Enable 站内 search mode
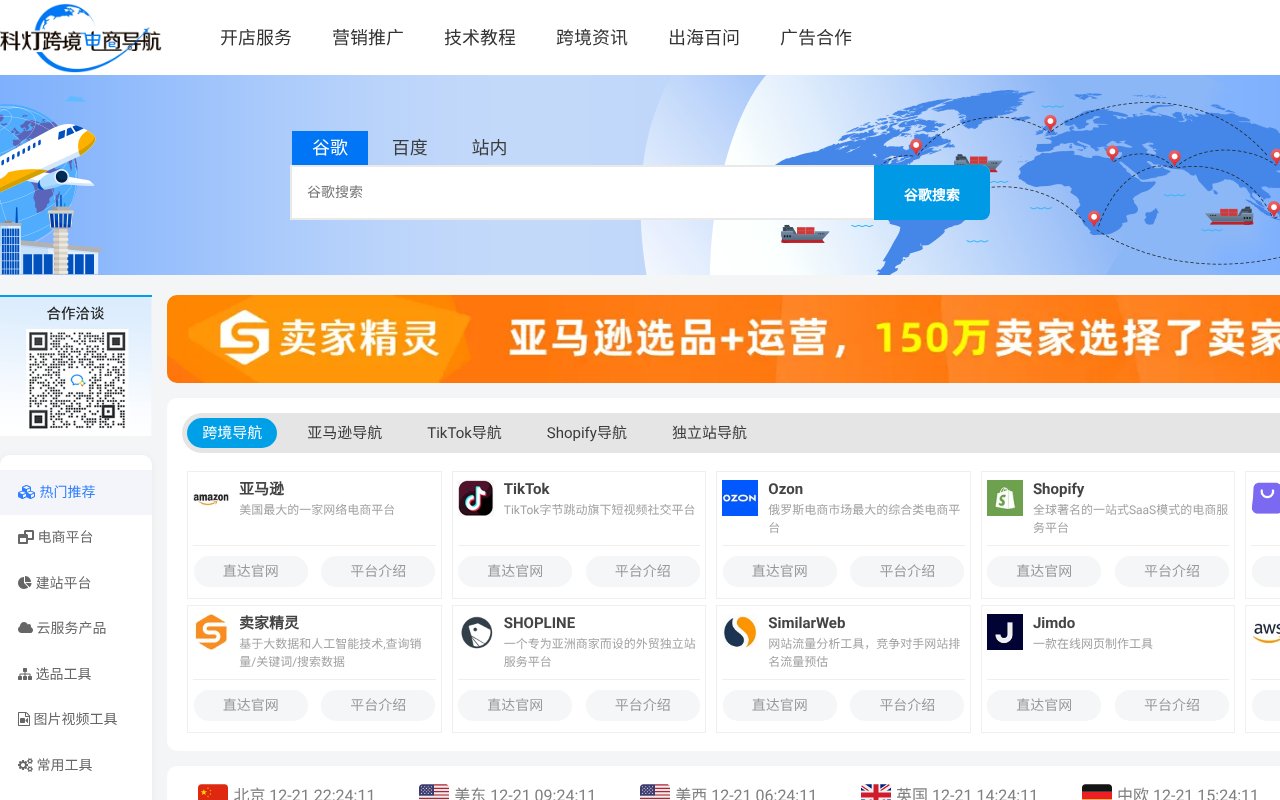 489,148
